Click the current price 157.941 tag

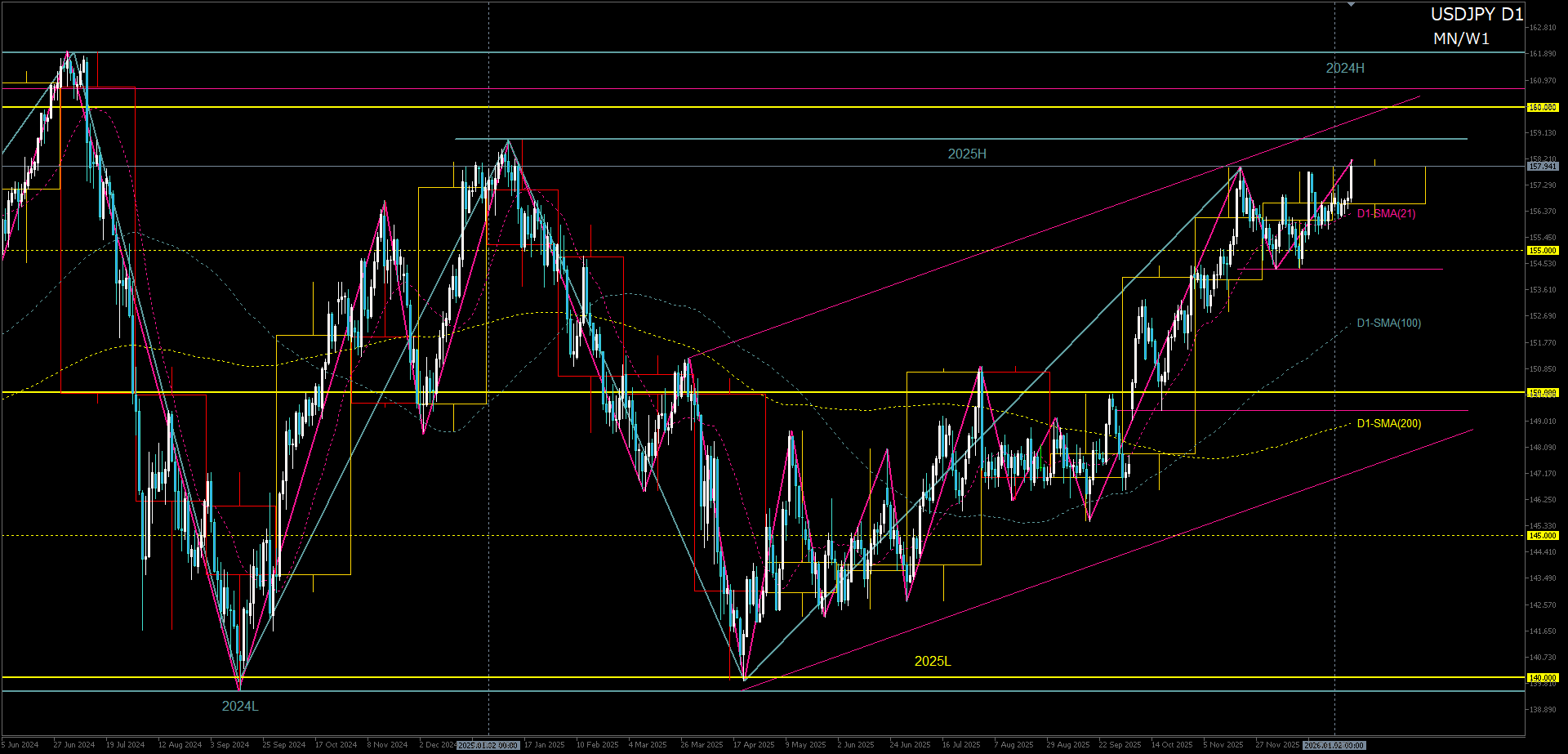(x=1543, y=167)
